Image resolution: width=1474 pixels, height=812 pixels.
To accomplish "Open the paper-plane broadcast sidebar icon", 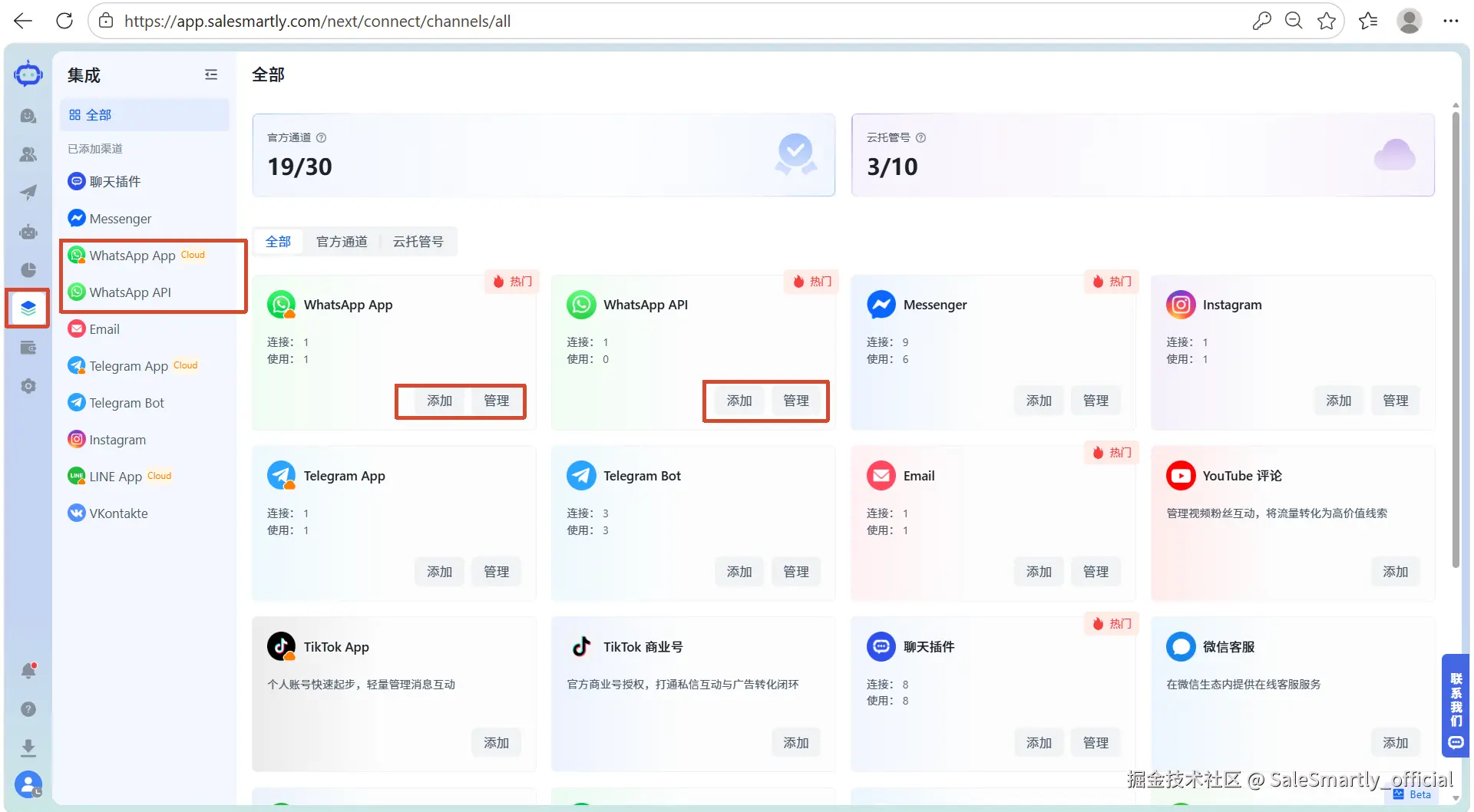I will pos(28,193).
